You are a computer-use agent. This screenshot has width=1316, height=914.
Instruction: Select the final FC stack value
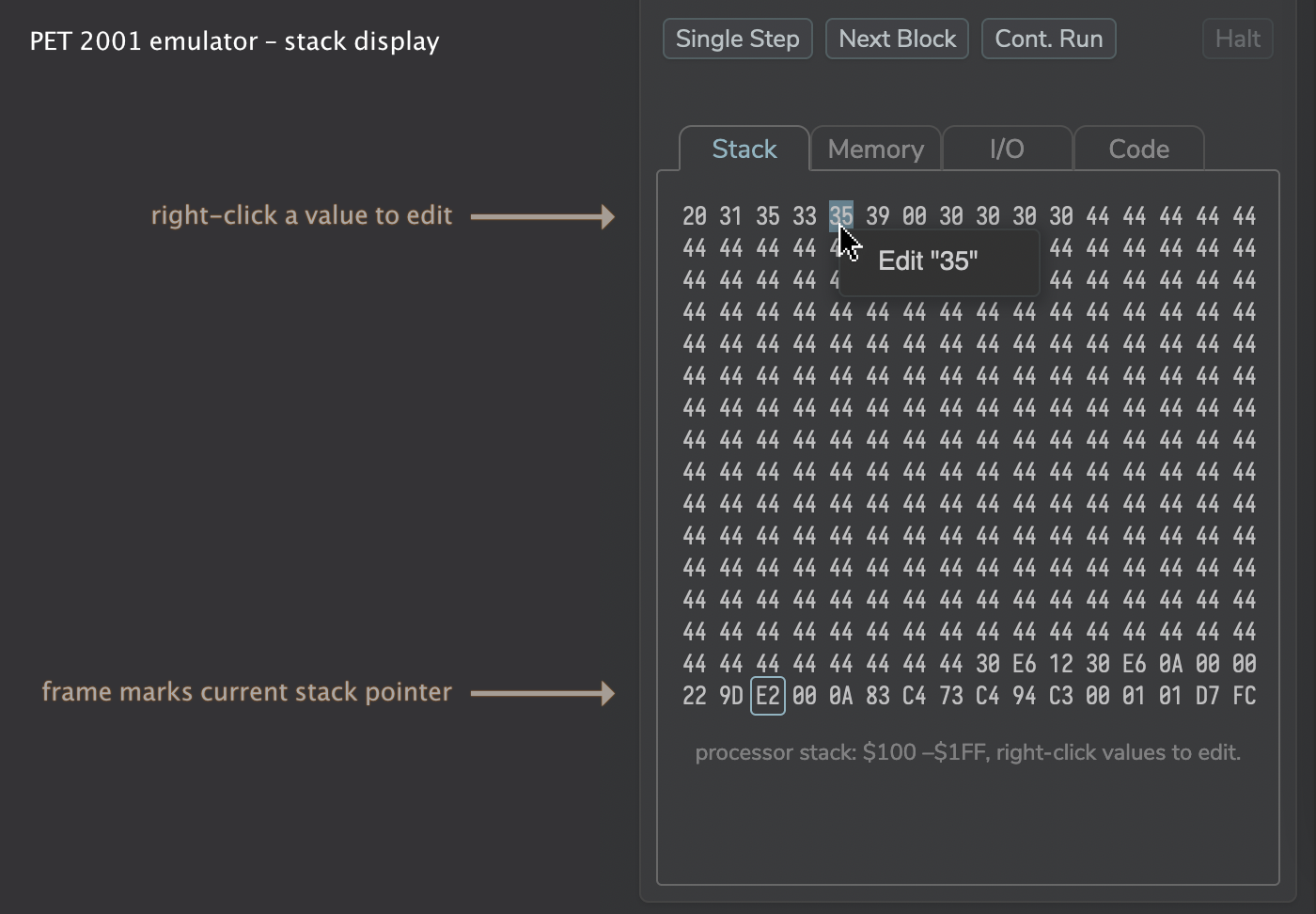click(x=1245, y=696)
